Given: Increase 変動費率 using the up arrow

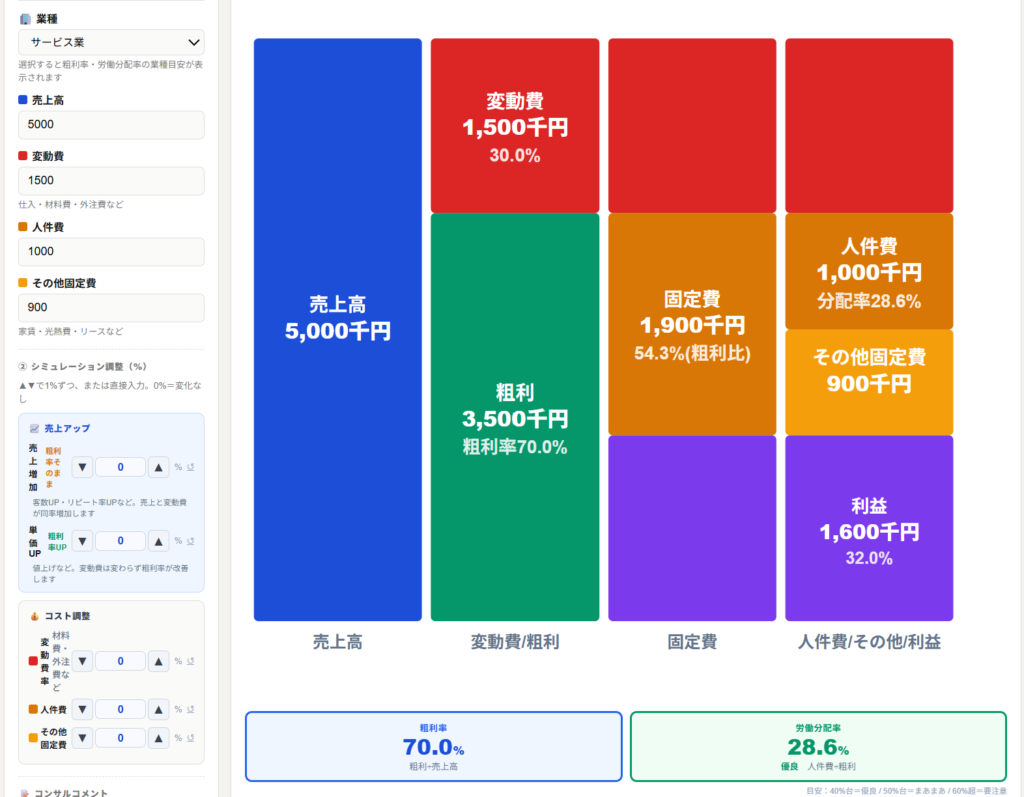Looking at the screenshot, I should pyautogui.click(x=159, y=661).
